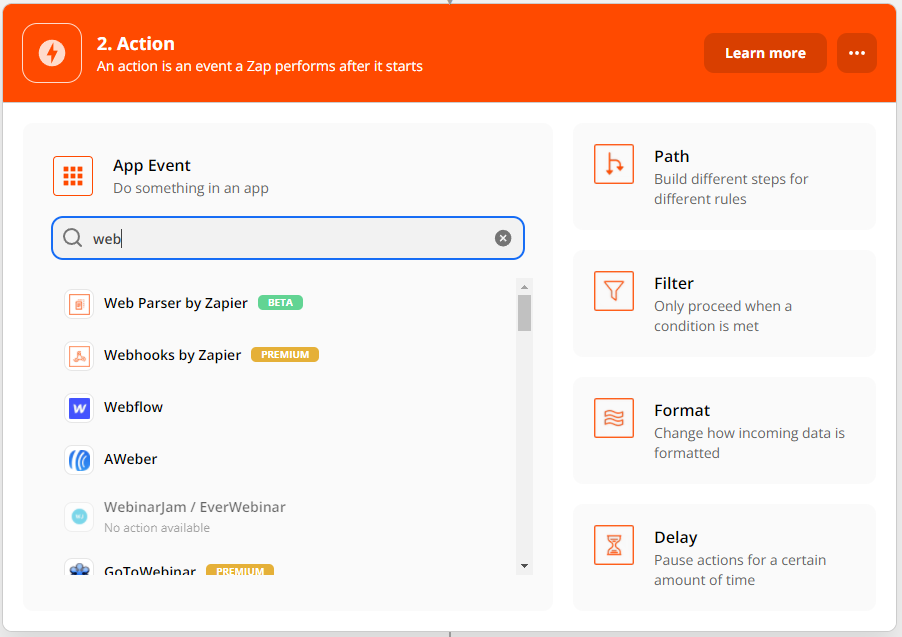Click the App Event grid icon
Screen dimensions: 902x637
pos(73,176)
